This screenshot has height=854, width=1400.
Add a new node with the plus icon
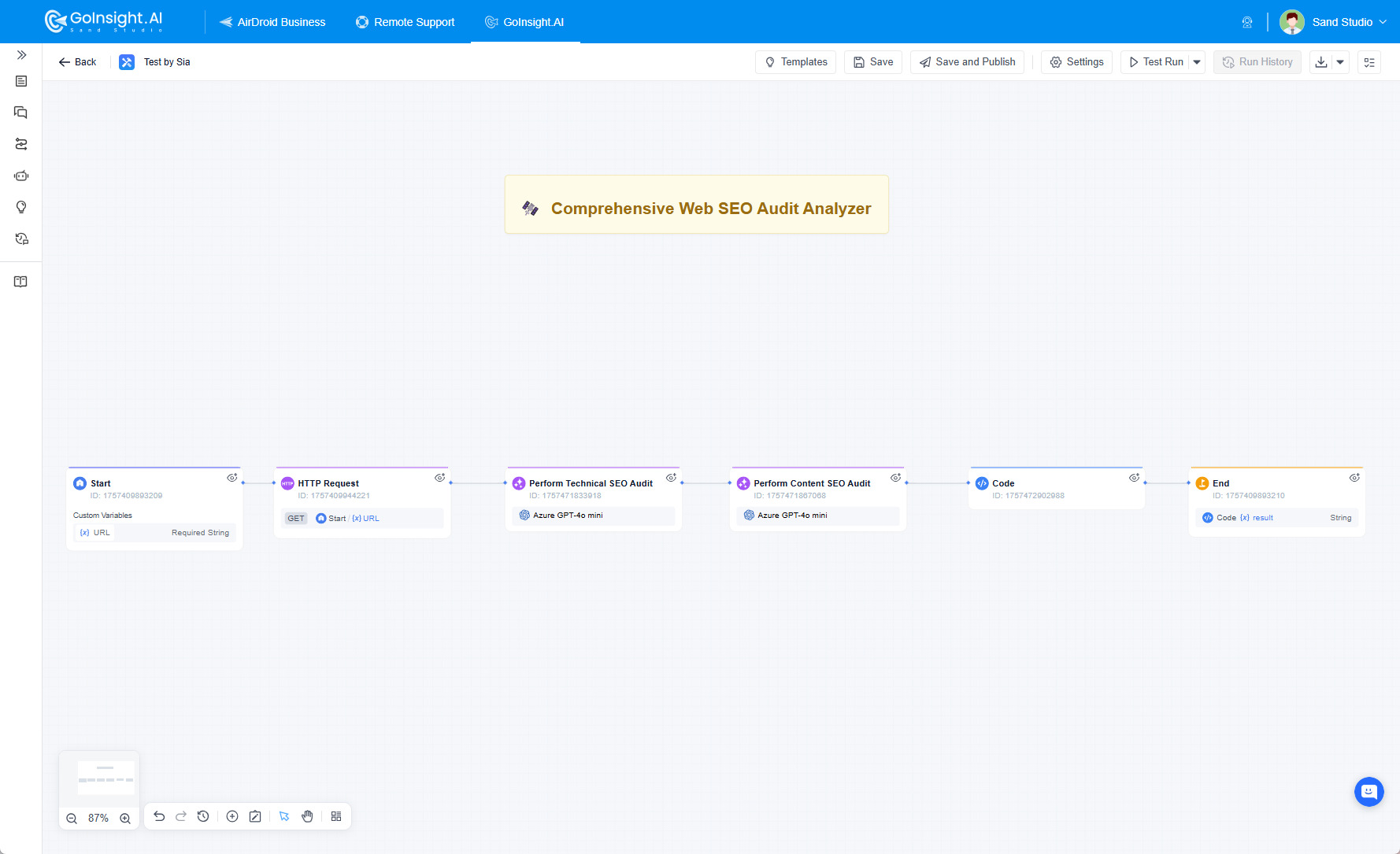tap(232, 816)
